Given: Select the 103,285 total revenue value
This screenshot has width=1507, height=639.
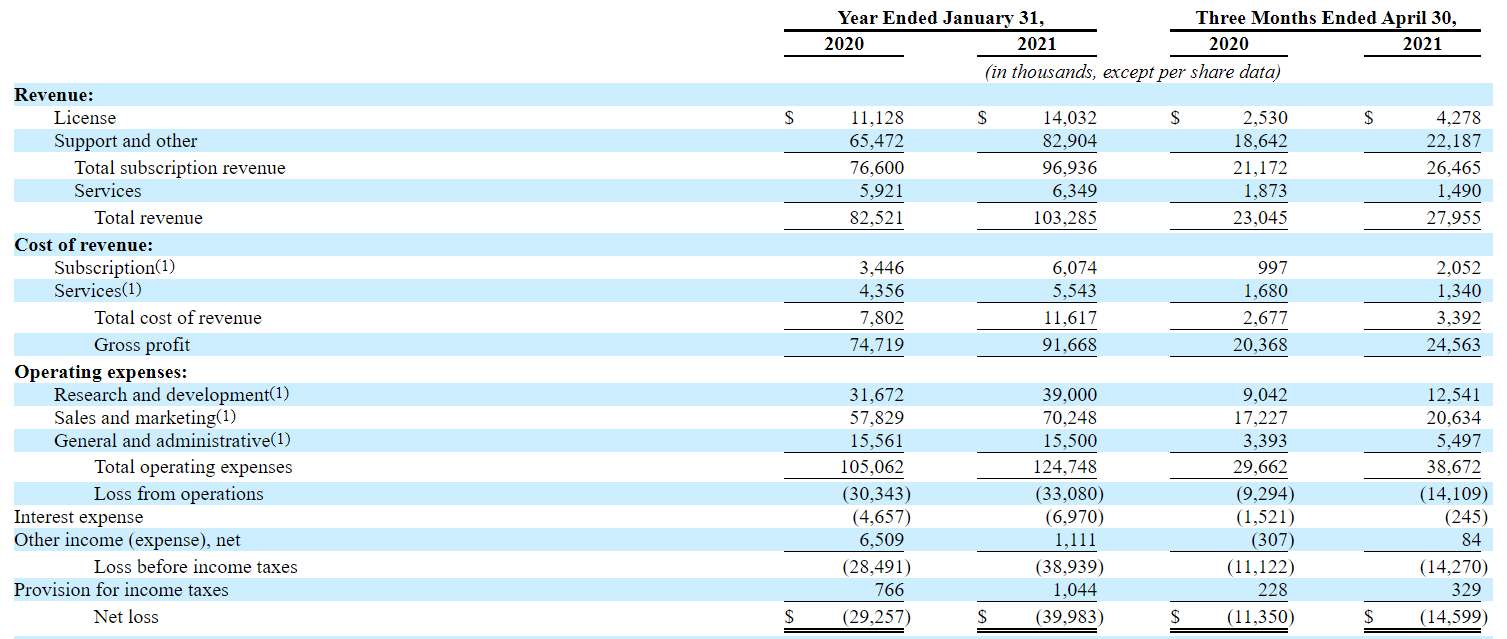Looking at the screenshot, I should tap(1063, 217).
